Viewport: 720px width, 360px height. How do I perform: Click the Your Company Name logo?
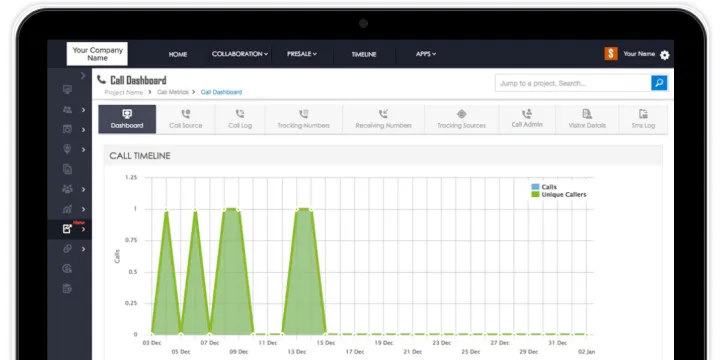[x=97, y=54]
